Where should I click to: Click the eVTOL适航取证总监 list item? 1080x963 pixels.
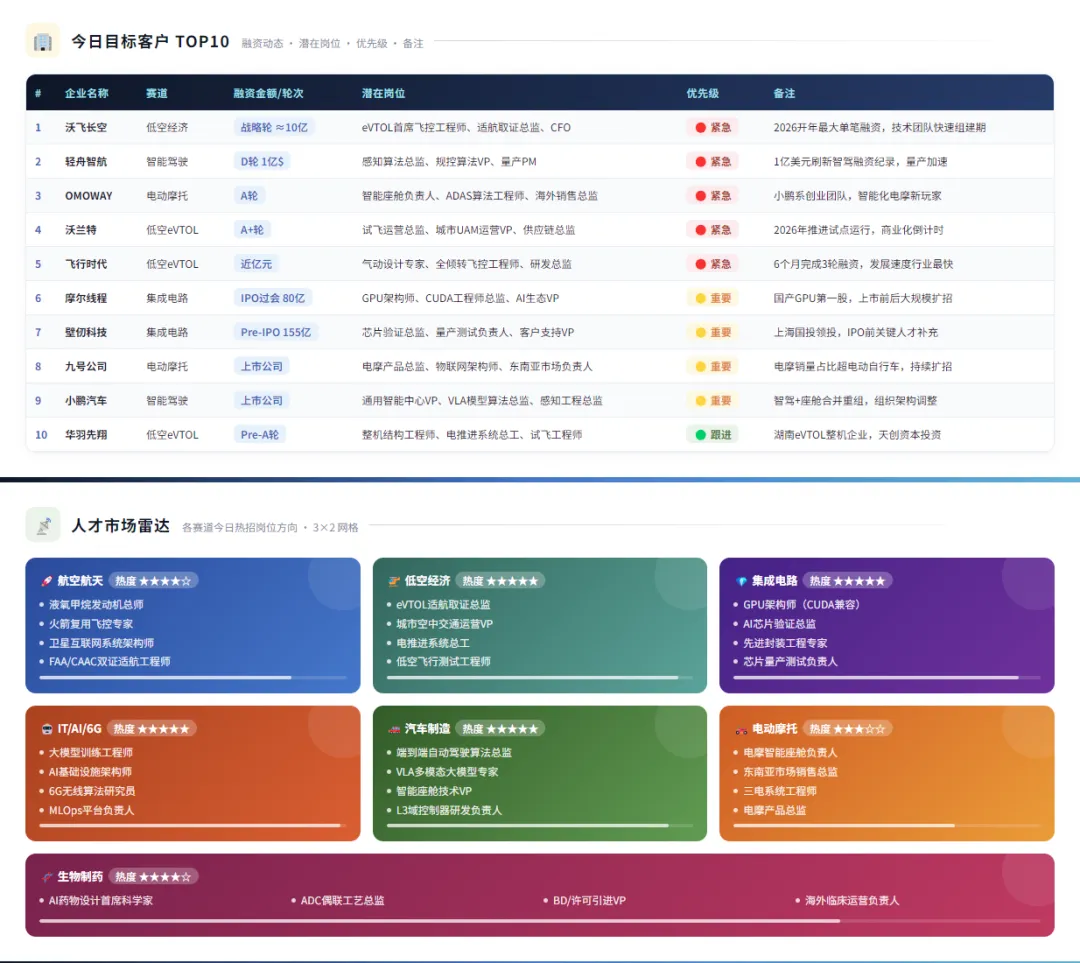(x=443, y=605)
